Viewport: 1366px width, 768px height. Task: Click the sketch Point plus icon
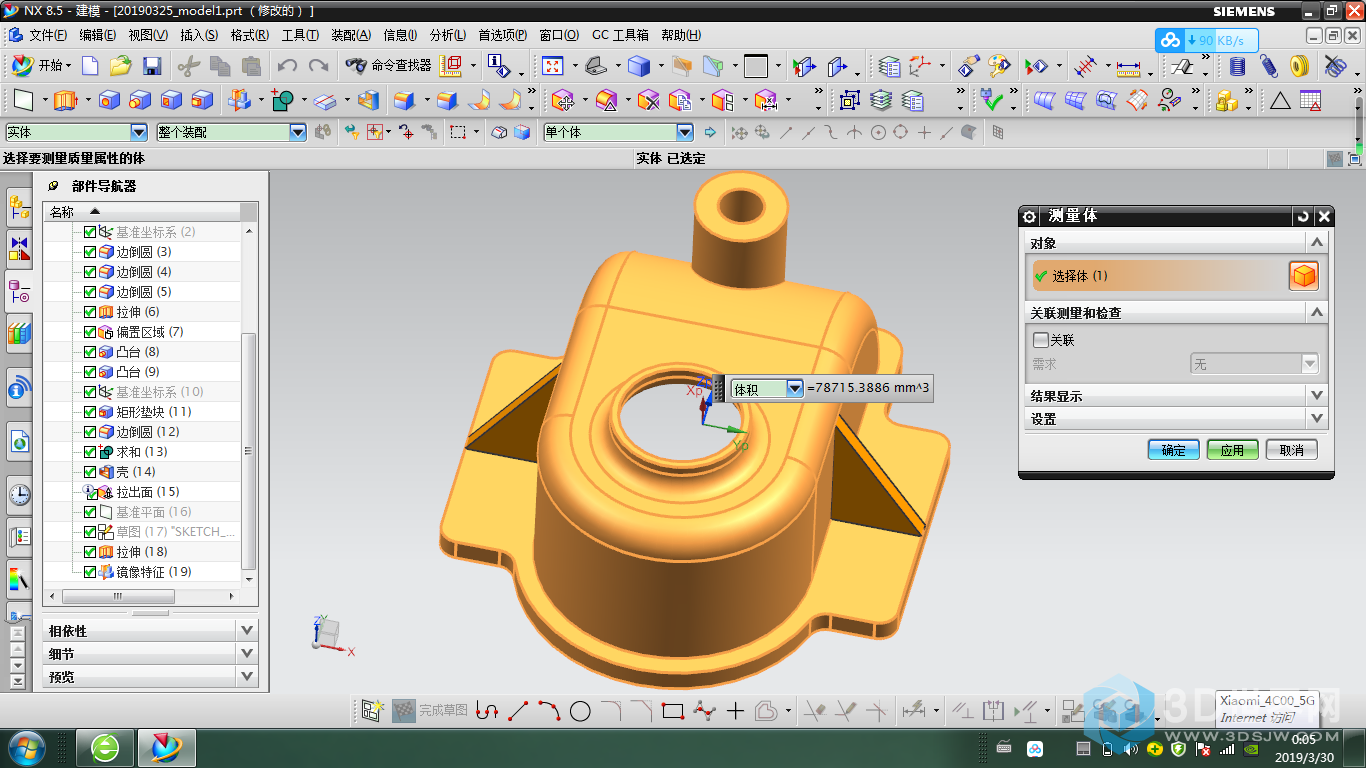point(735,711)
